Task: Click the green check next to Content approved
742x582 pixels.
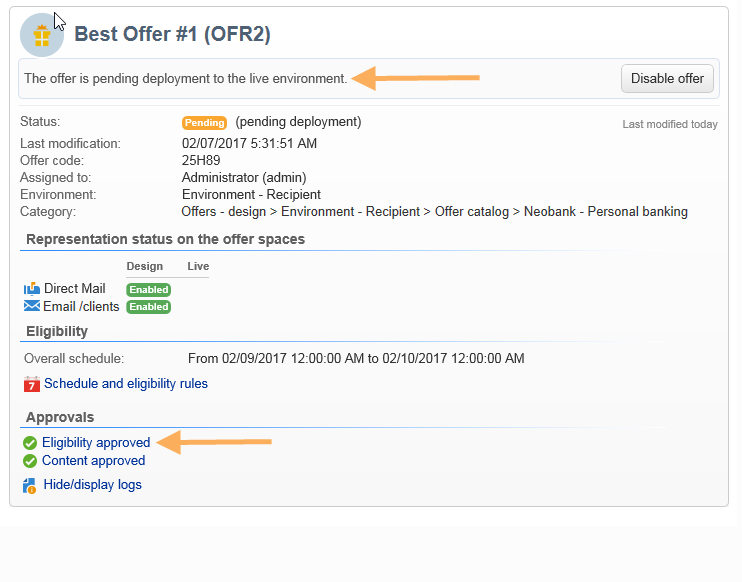Action: point(30,461)
